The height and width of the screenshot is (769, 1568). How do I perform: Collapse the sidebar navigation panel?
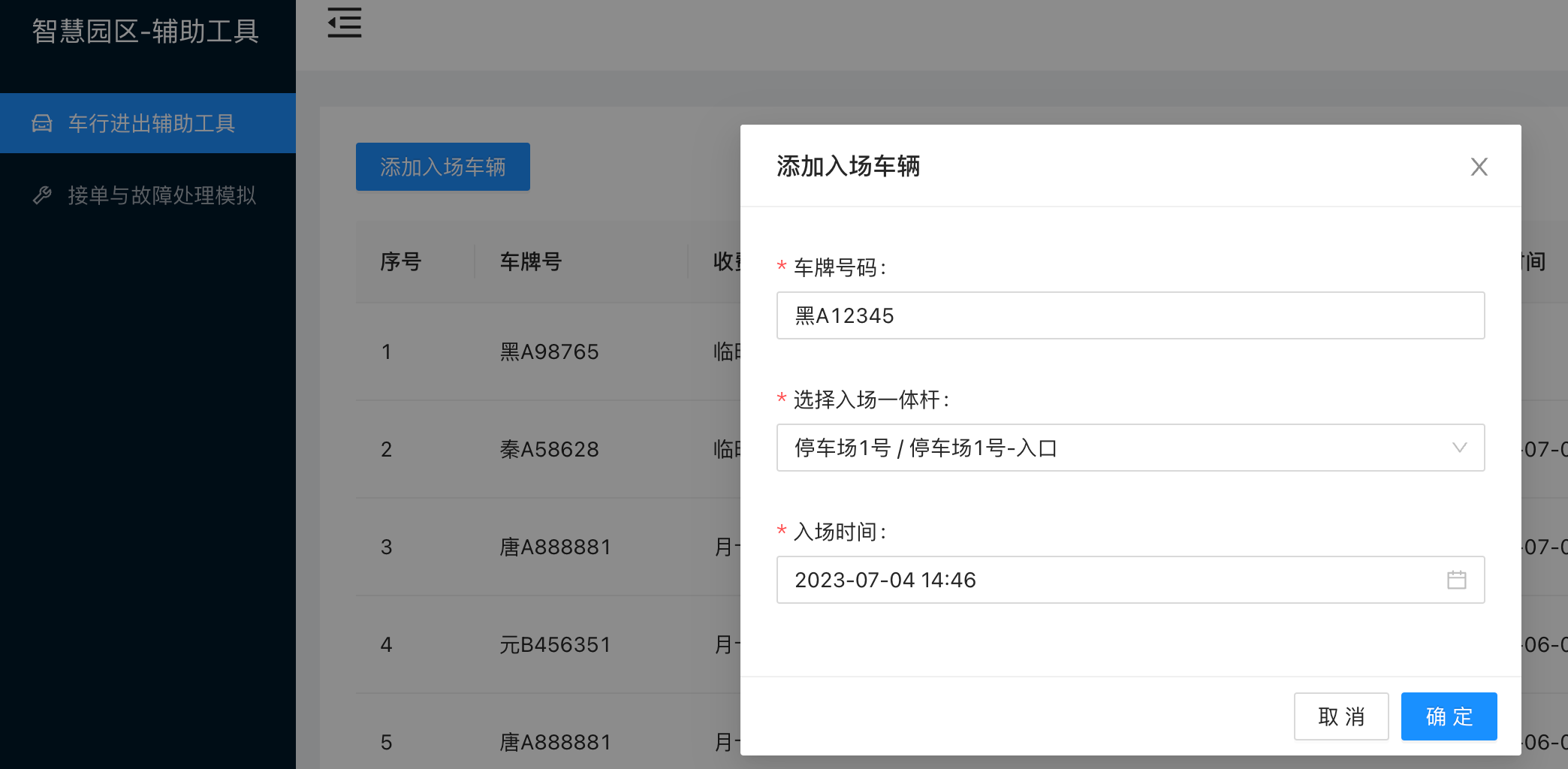(x=344, y=23)
